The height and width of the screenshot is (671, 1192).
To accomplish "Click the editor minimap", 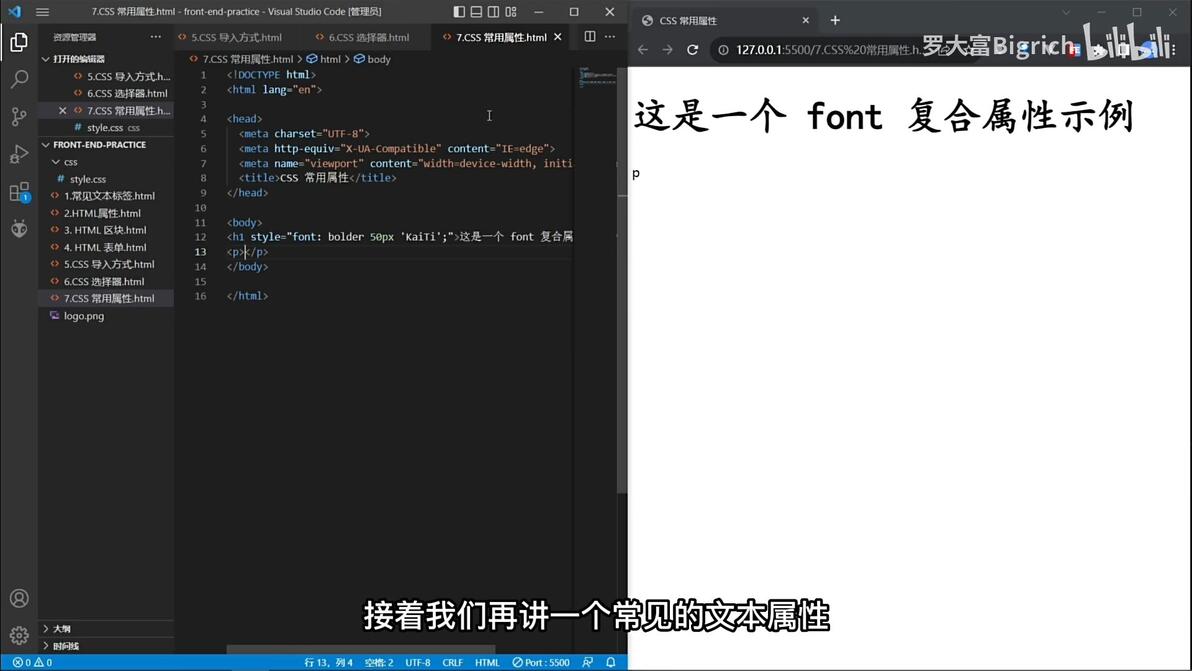I will [x=597, y=76].
